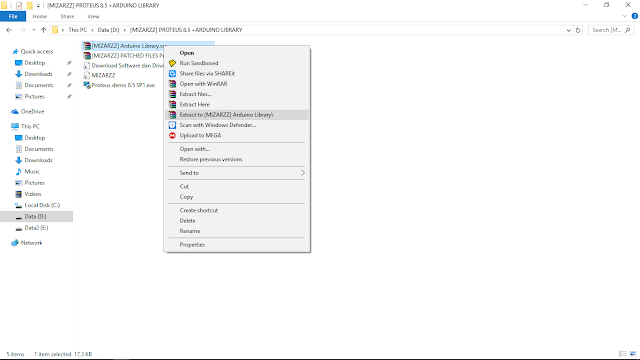Click the Quick access star icon

(16, 51)
